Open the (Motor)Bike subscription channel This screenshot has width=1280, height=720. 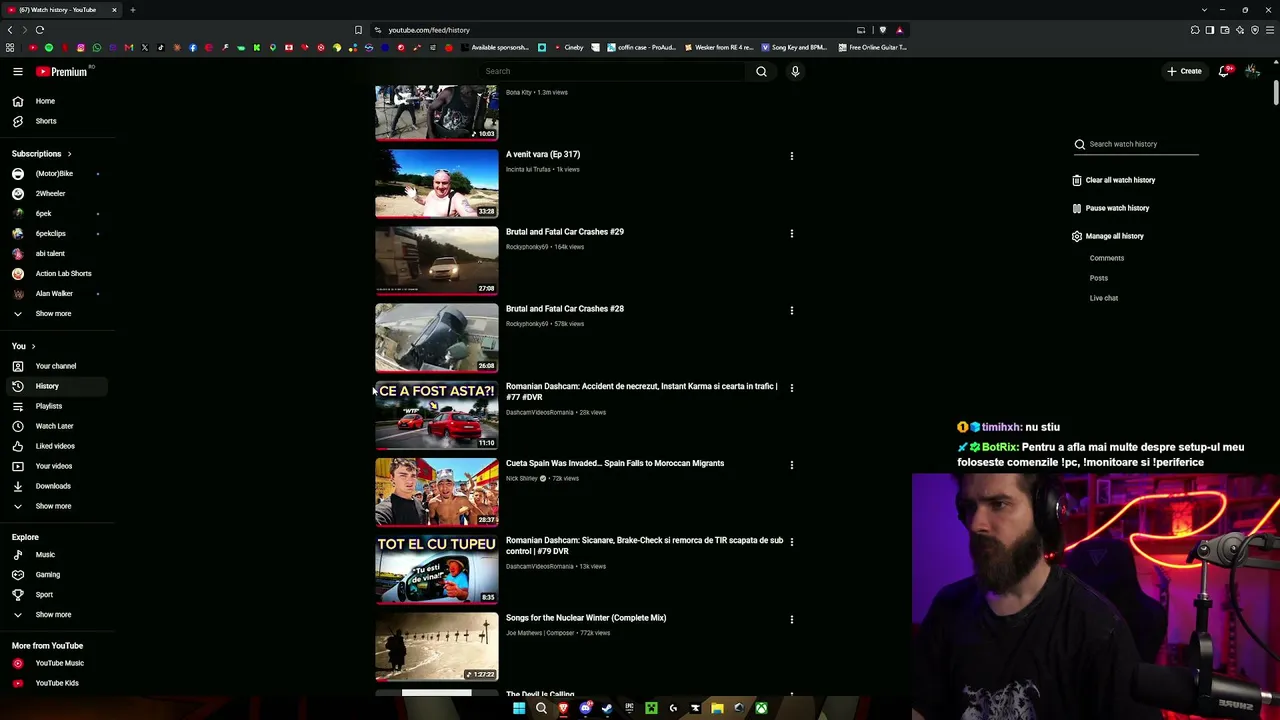pyautogui.click(x=56, y=174)
